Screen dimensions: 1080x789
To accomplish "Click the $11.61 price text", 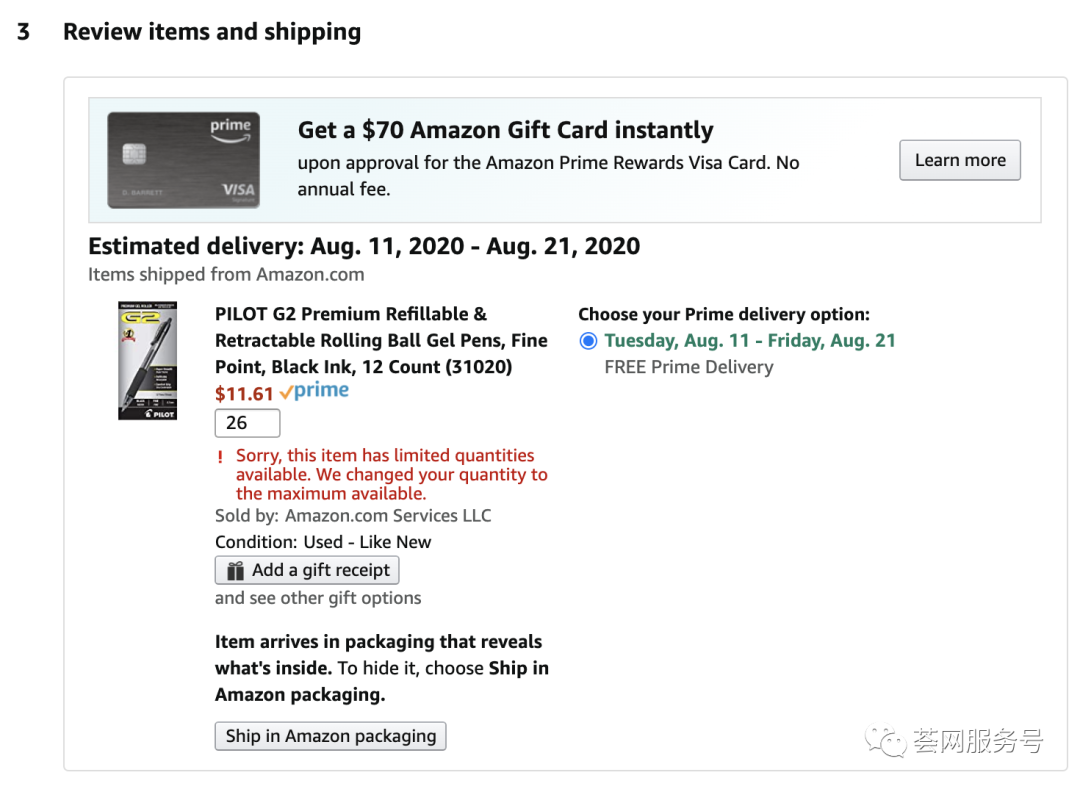I will tap(244, 393).
